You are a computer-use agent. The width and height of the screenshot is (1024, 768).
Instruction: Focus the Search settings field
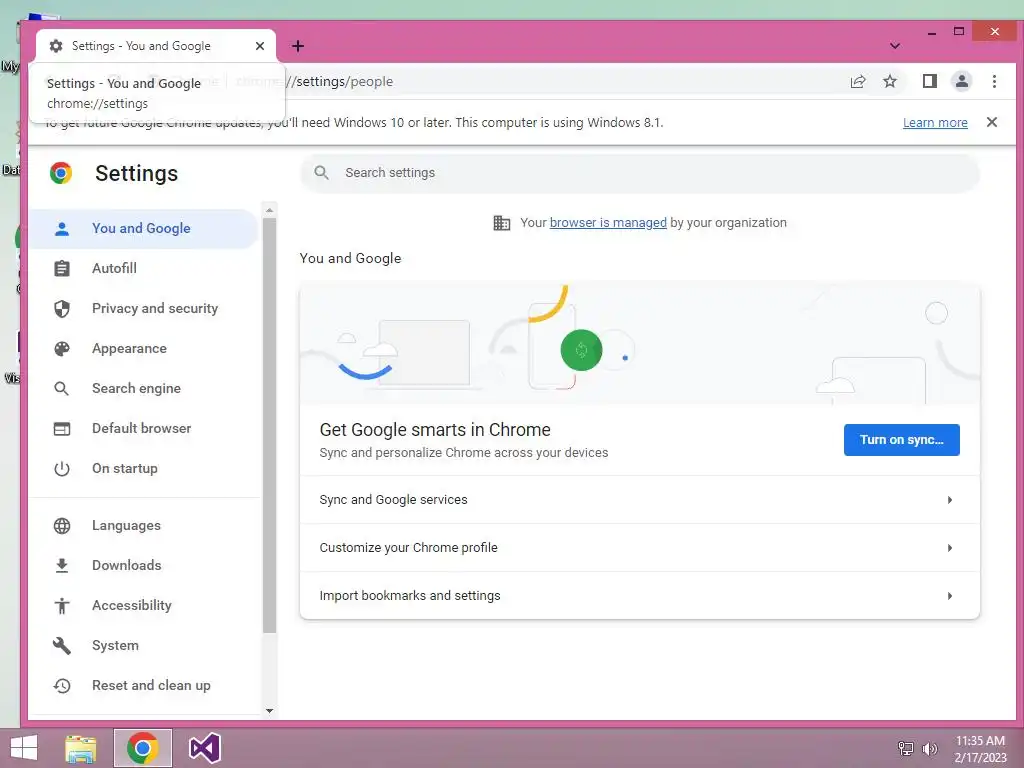pos(640,173)
